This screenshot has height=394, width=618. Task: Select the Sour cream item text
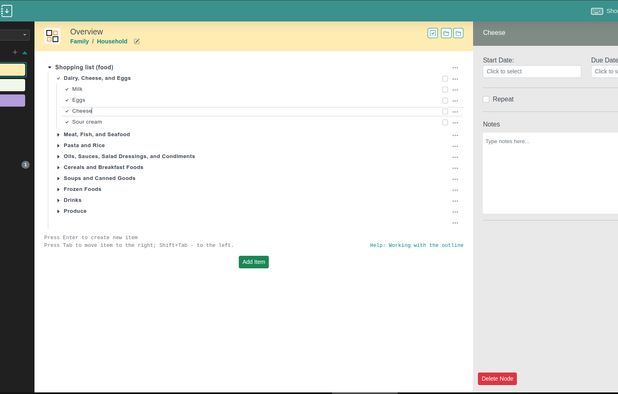point(87,122)
